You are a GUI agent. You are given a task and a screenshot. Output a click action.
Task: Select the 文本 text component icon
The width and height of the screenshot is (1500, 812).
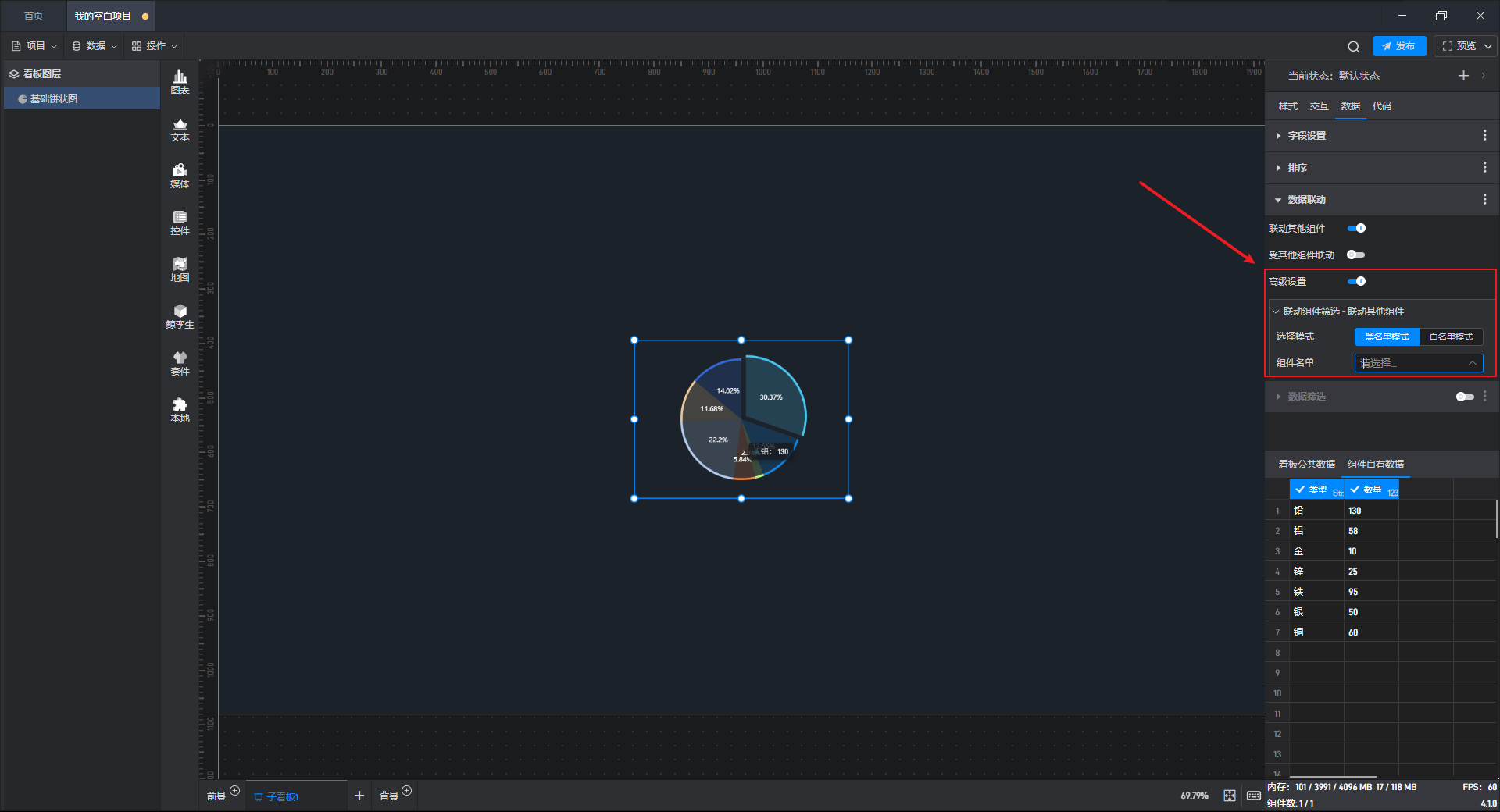pos(180,129)
